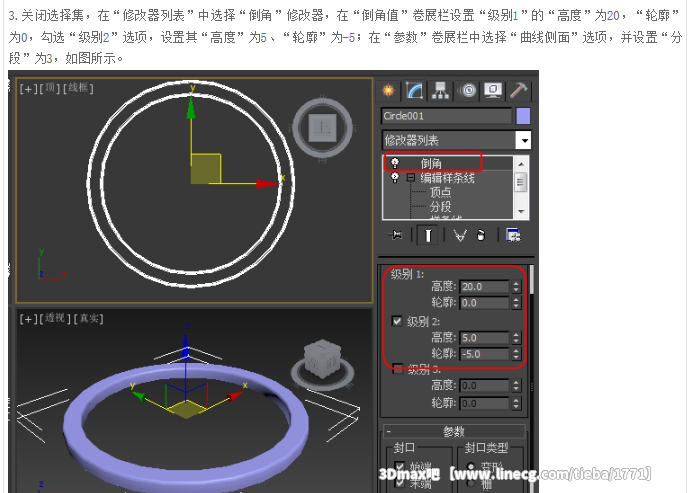Click the [线框] shading label
The height and width of the screenshot is (493, 691).
click(x=78, y=88)
